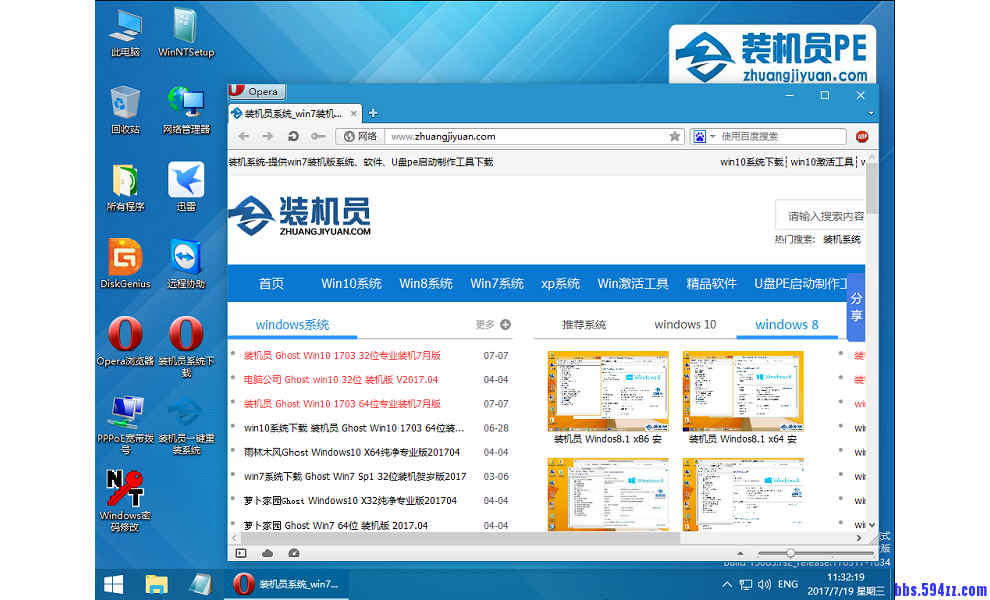990x600 pixels.
Task: Toggle the side panel button in status bar
Action: 240,553
